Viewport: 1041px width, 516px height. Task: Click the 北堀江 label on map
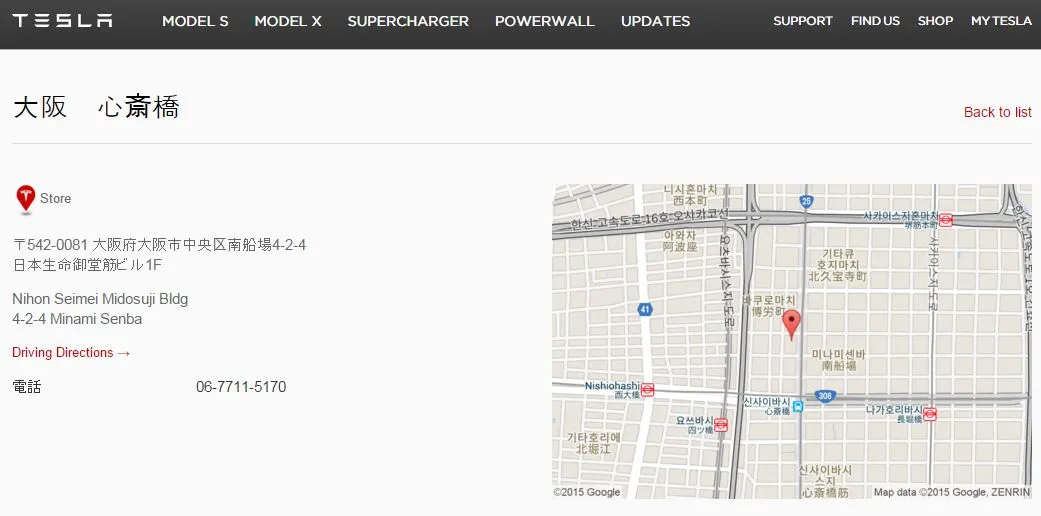point(593,449)
